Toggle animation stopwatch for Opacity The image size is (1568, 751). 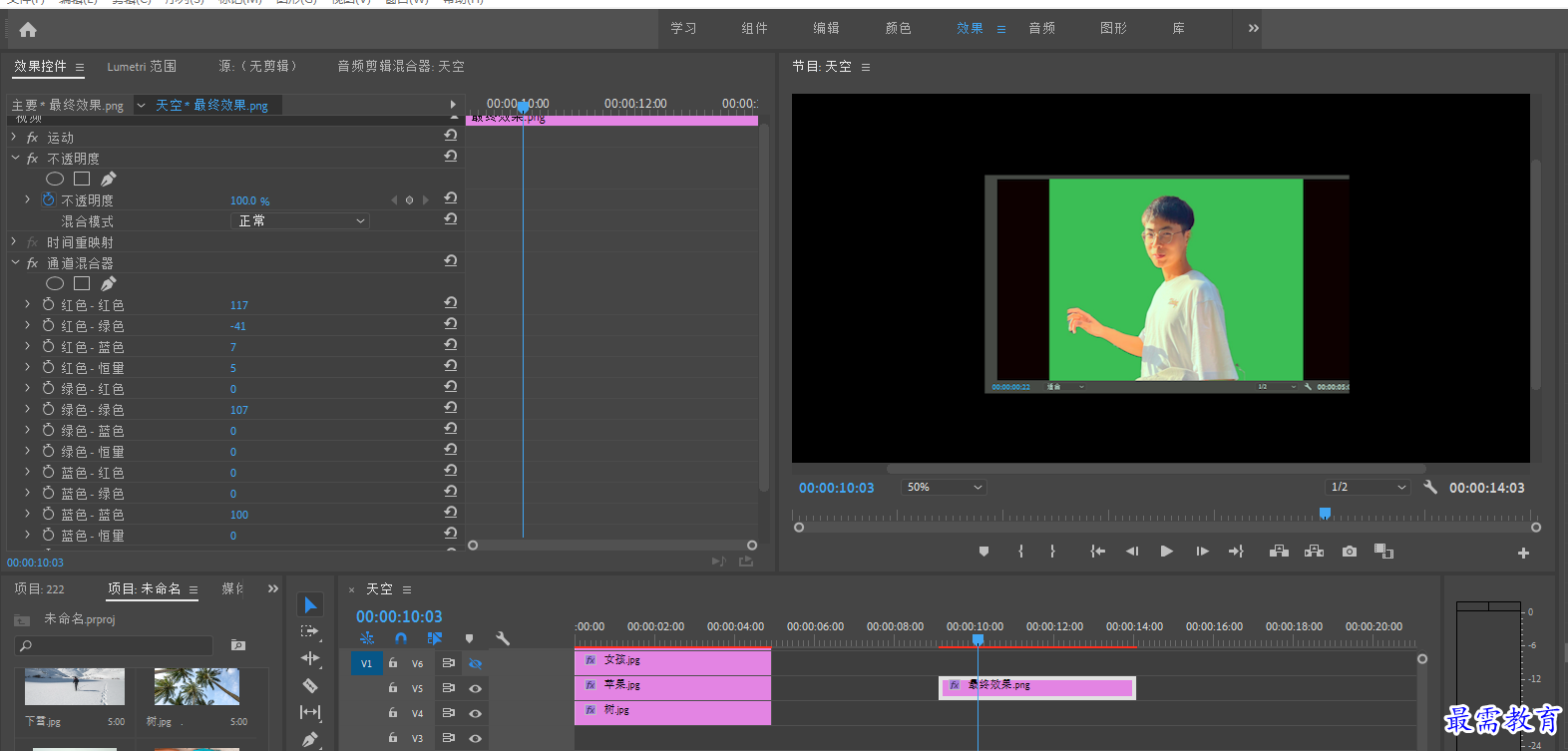(x=48, y=199)
